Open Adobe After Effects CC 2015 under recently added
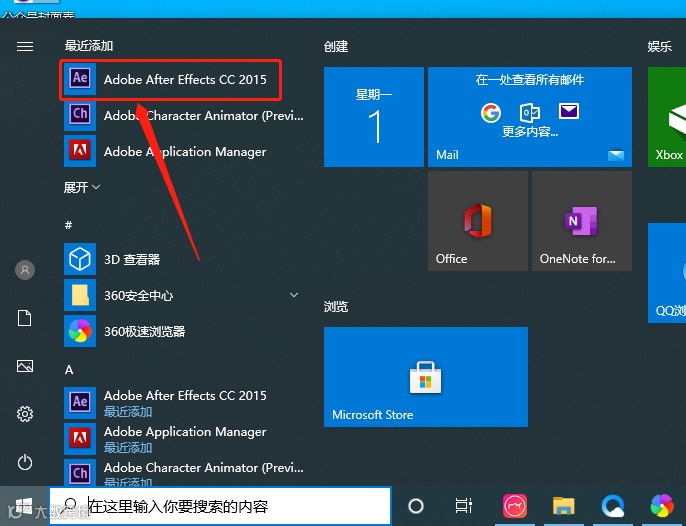Image resolution: width=686 pixels, height=526 pixels. coord(171,80)
